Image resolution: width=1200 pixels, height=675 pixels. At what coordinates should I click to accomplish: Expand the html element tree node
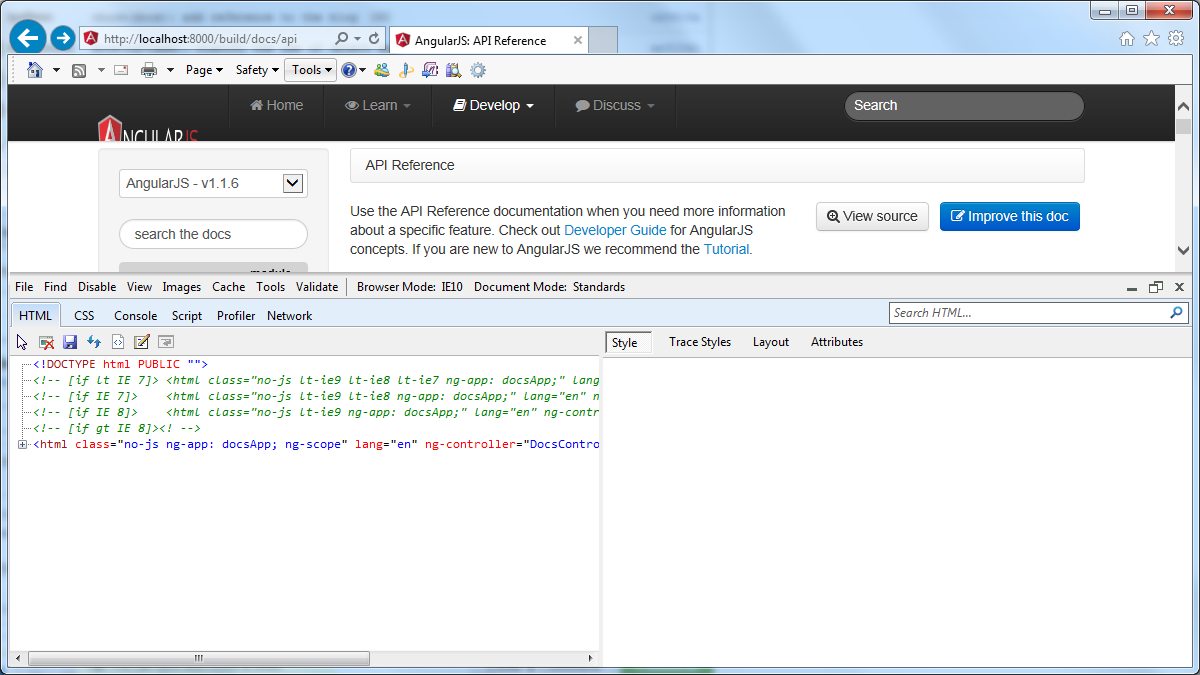click(23, 444)
